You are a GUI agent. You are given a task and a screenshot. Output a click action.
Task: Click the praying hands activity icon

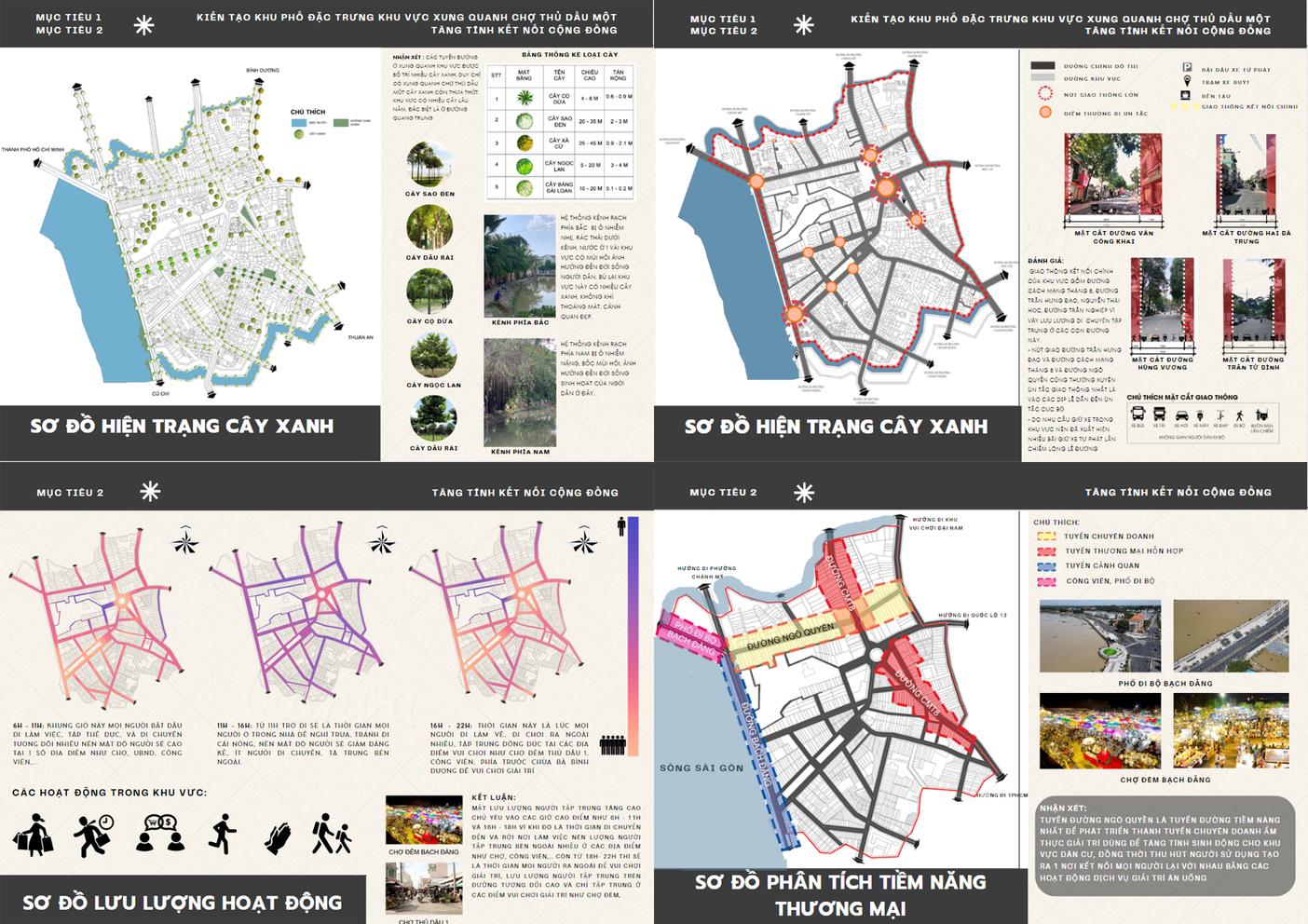point(279,837)
